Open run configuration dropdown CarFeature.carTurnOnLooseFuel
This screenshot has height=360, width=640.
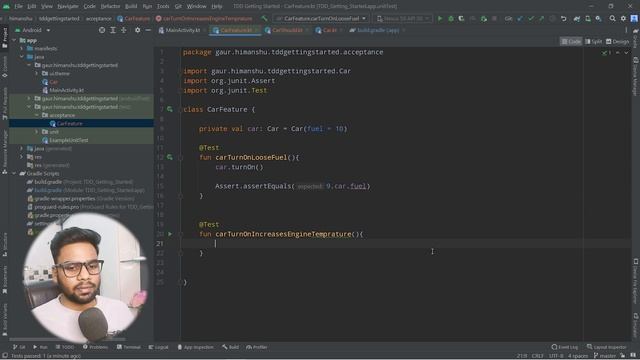[321, 18]
